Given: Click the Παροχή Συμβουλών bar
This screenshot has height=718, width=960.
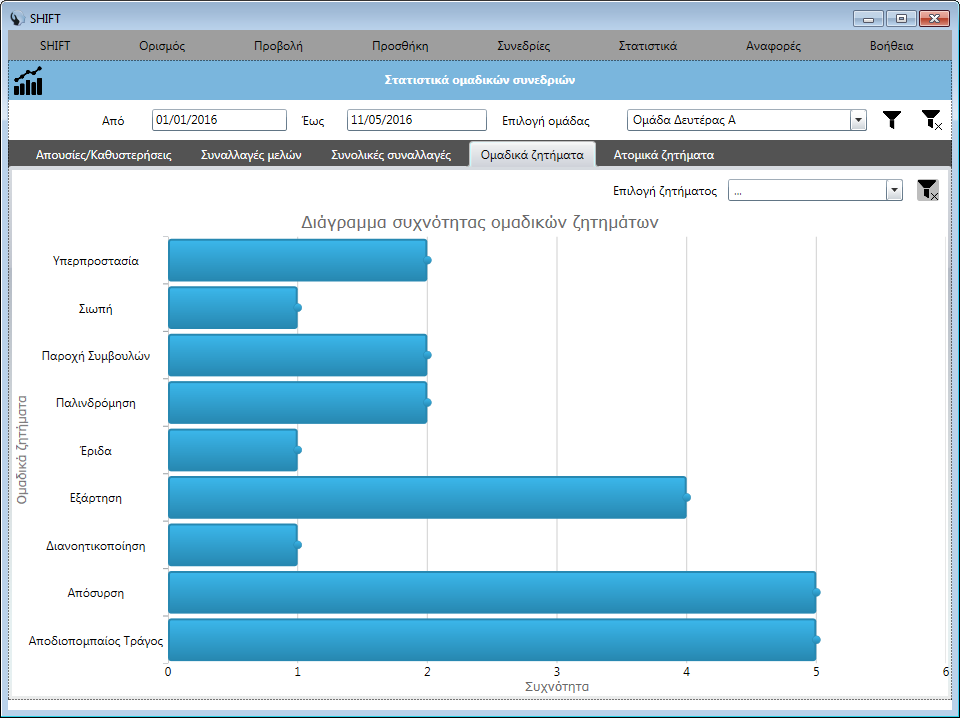Looking at the screenshot, I should pyautogui.click(x=298, y=355).
